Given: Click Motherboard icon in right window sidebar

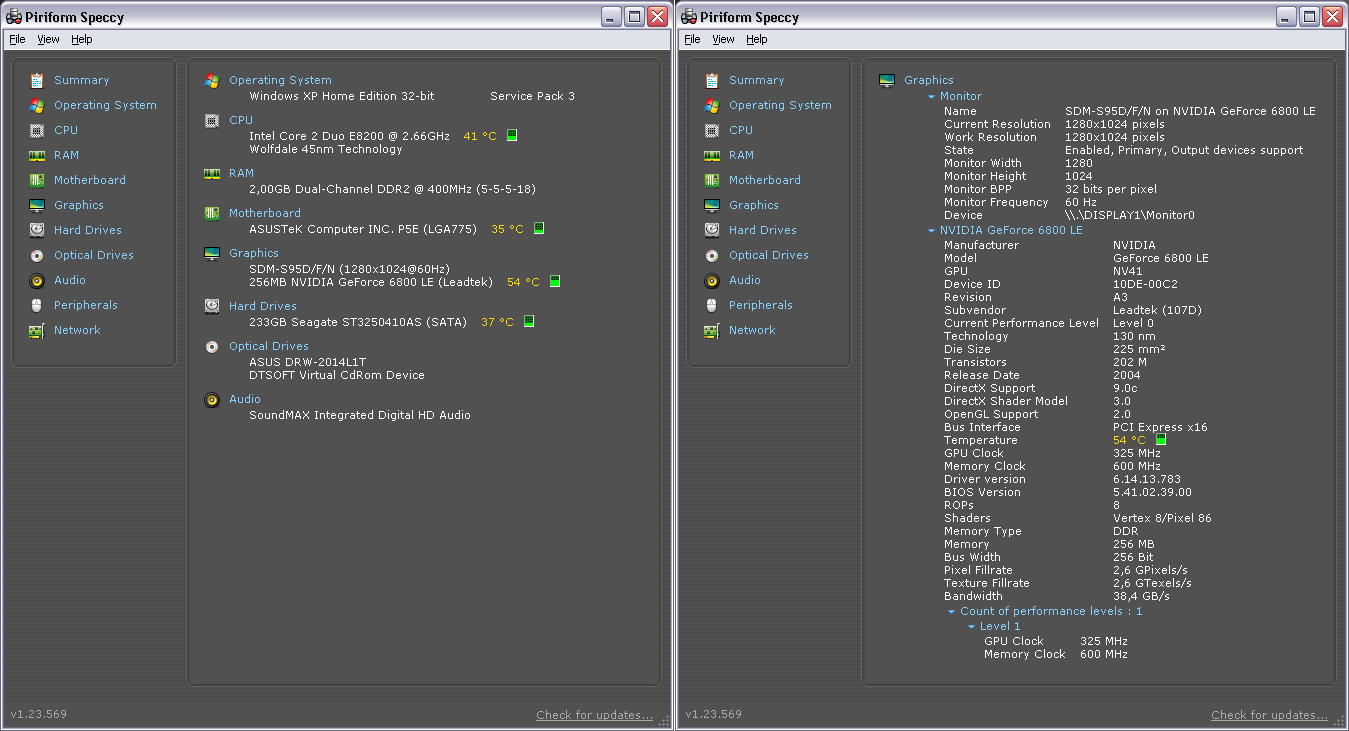Looking at the screenshot, I should point(712,180).
